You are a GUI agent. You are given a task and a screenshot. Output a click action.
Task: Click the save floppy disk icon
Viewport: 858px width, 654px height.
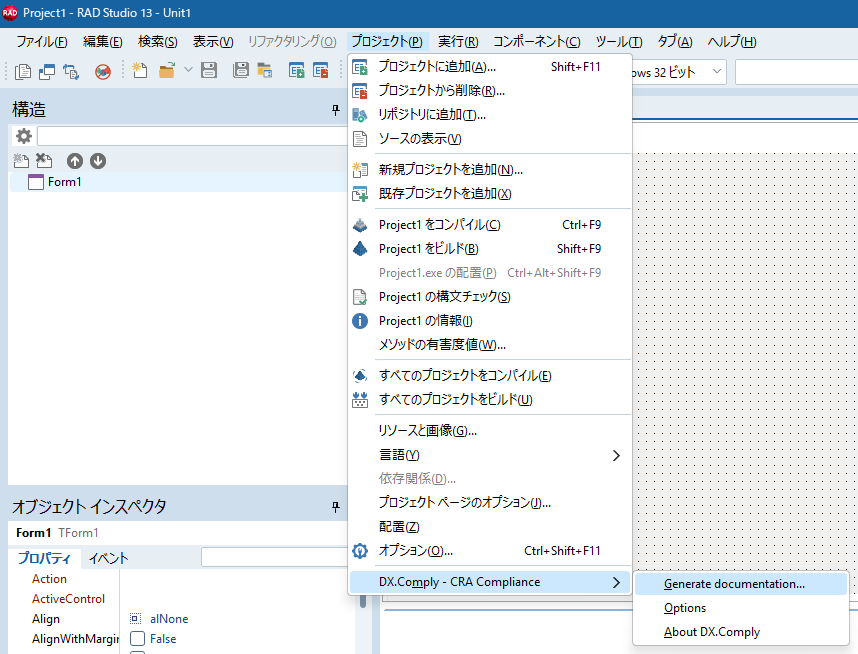209,71
